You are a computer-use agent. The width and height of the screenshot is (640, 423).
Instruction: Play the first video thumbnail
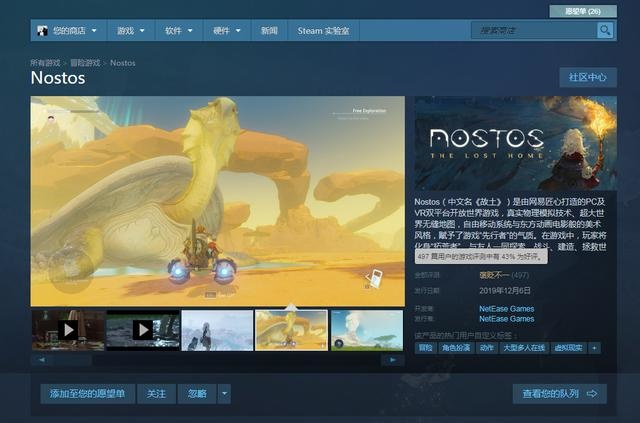pyautogui.click(x=68, y=330)
